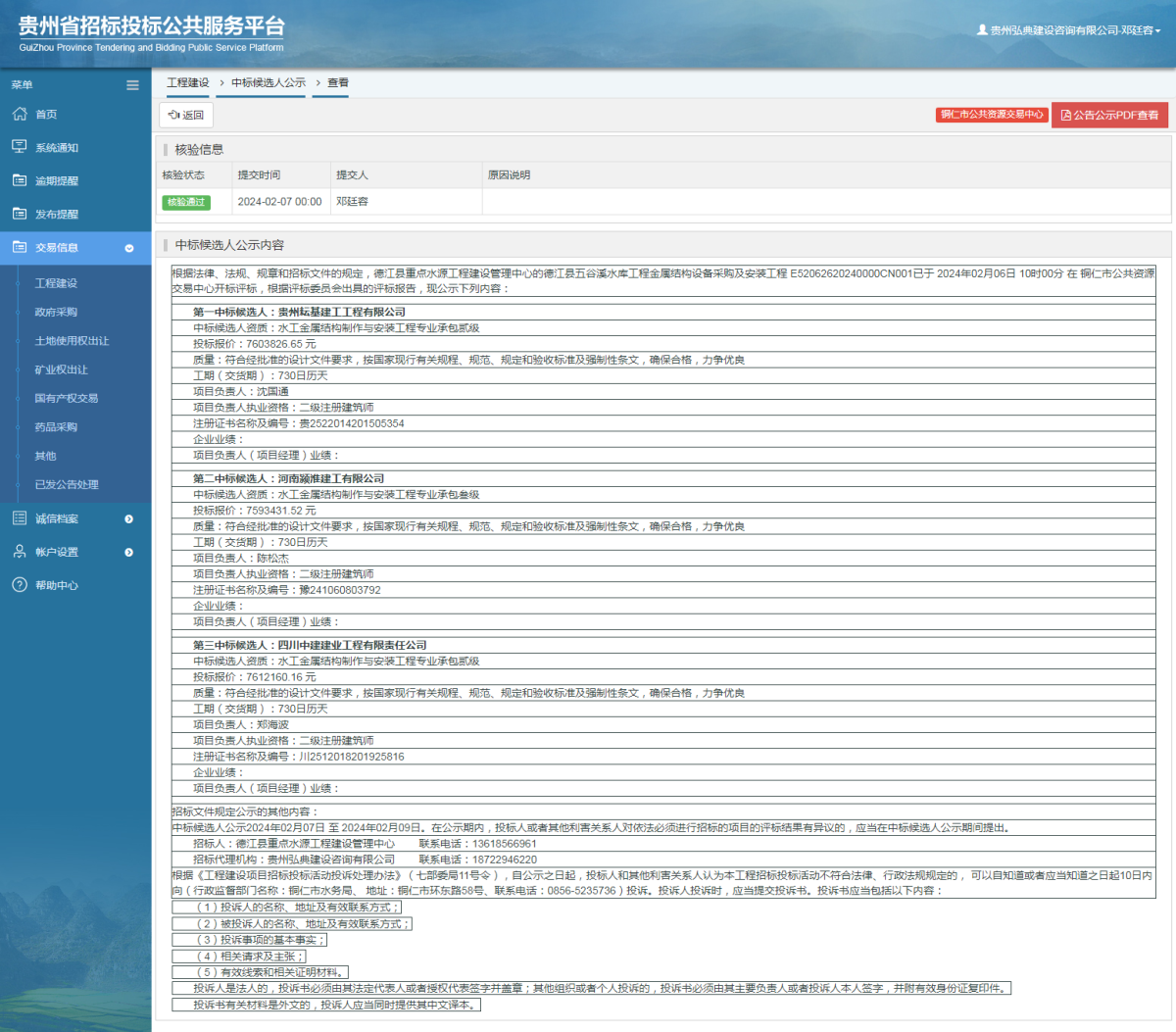Expand the 诚信档案 menu chevron
The width and height of the screenshot is (1176, 1032).
[129, 519]
